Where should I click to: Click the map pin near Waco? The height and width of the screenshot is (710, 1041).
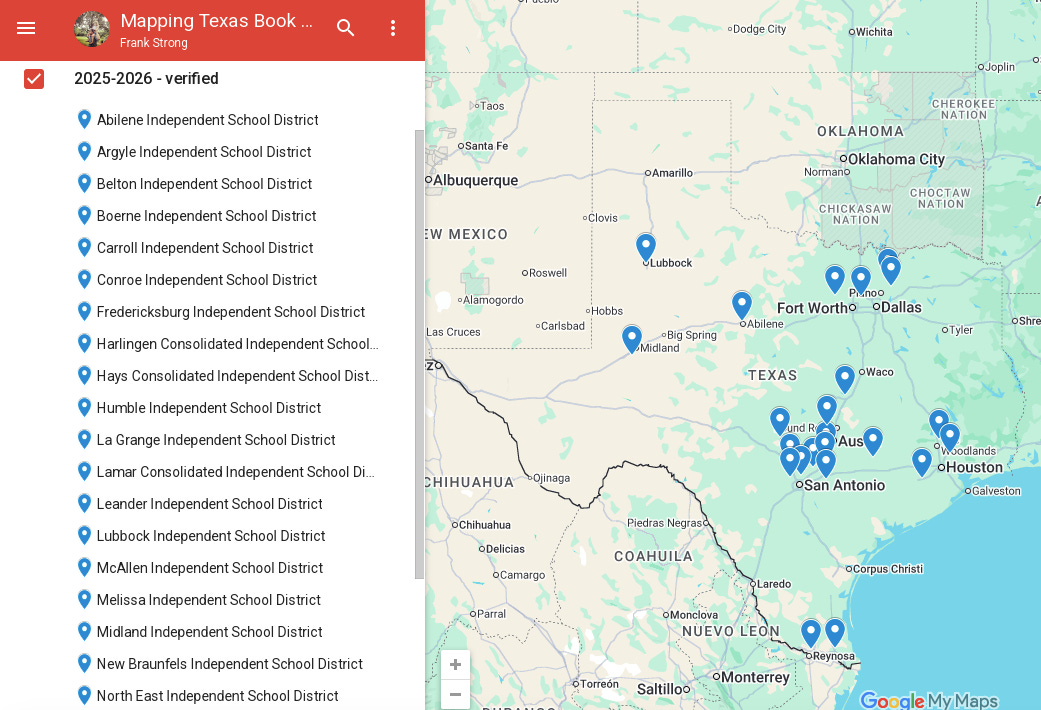[x=844, y=379]
